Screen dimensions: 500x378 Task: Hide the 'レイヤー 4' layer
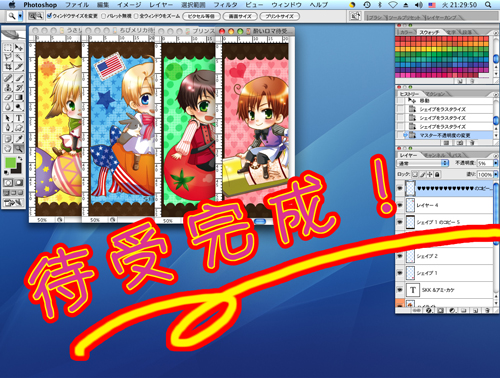(400, 205)
